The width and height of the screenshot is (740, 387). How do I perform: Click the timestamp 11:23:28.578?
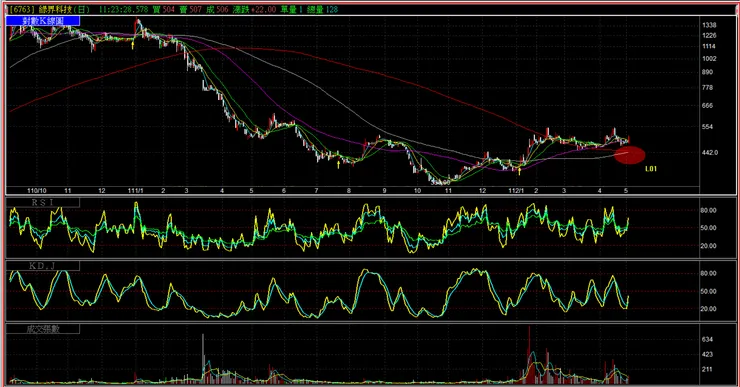tap(123, 9)
